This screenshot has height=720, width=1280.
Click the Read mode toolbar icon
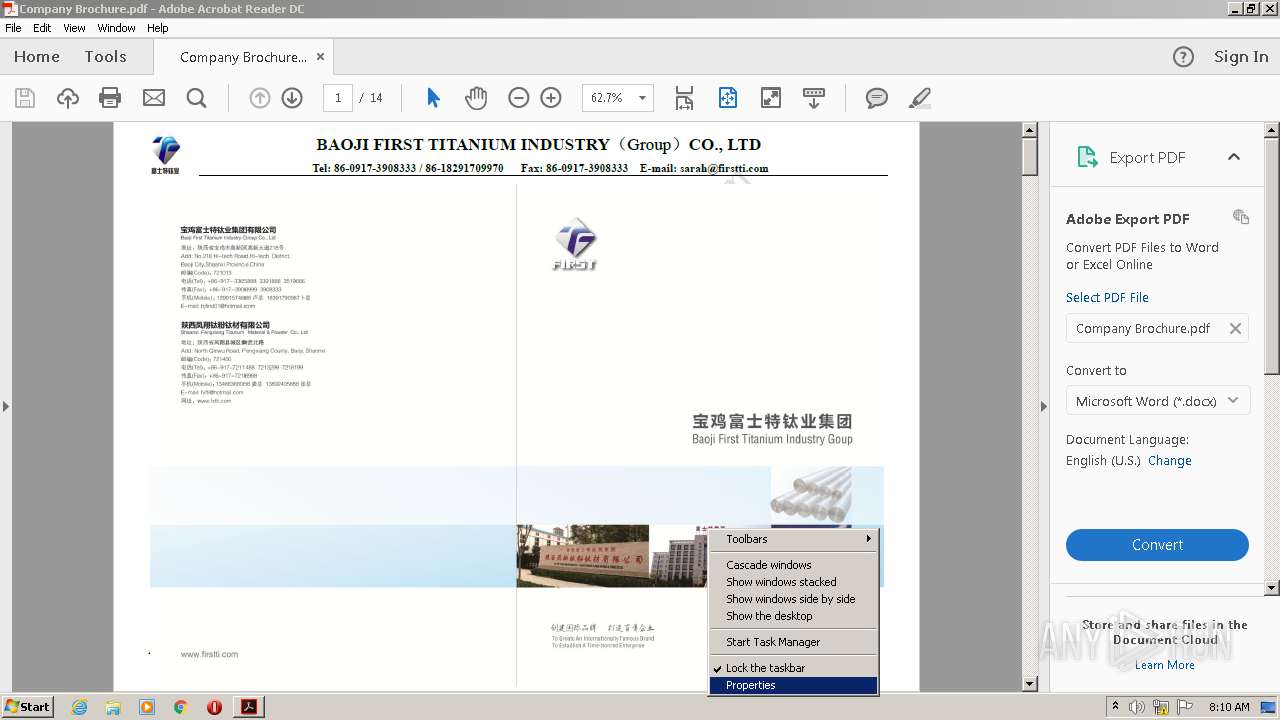pyautogui.click(x=814, y=98)
